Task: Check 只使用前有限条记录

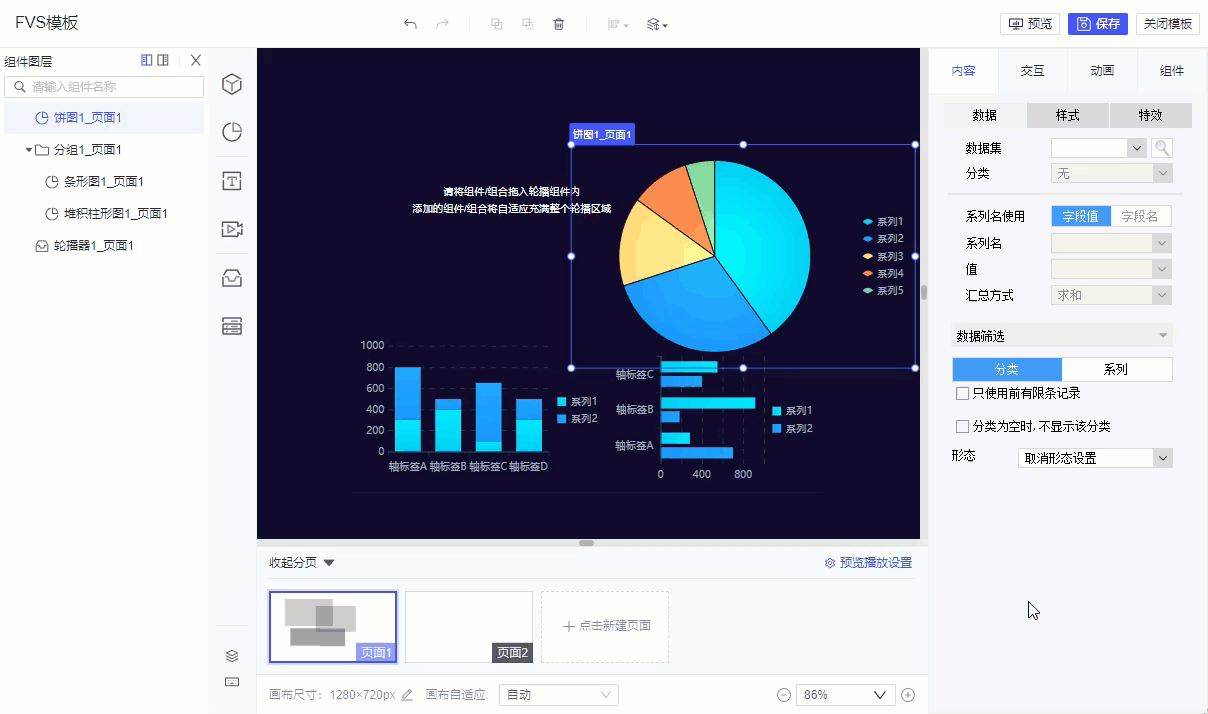Action: 962,394
